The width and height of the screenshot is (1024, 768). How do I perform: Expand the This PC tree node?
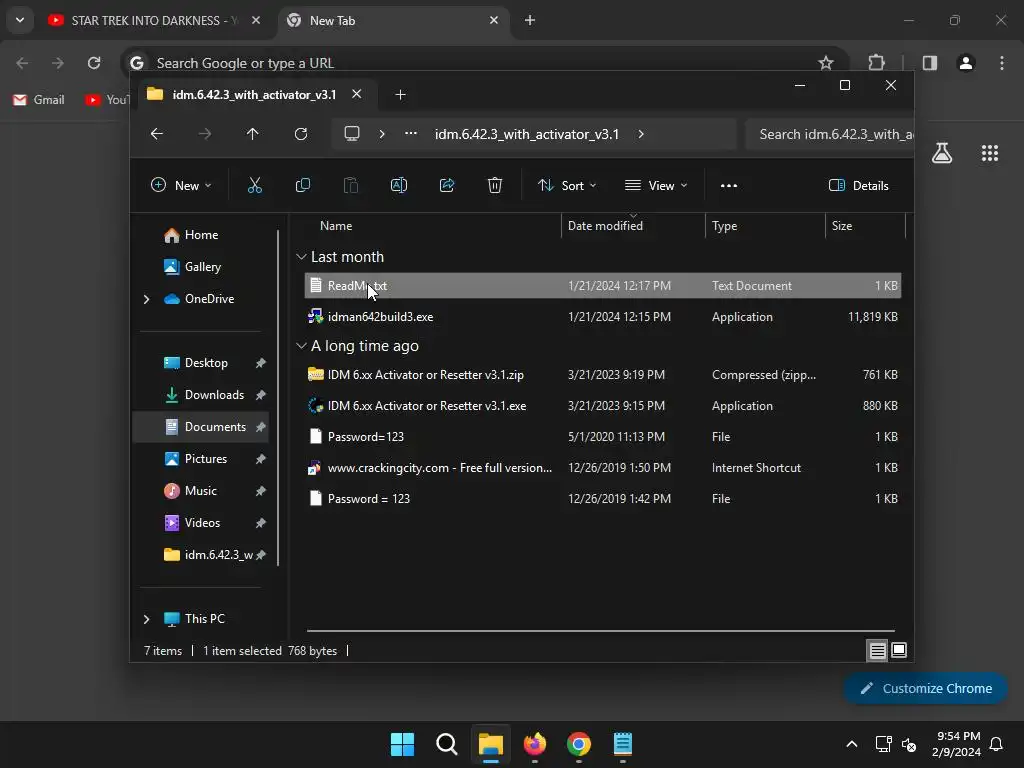[x=146, y=619]
